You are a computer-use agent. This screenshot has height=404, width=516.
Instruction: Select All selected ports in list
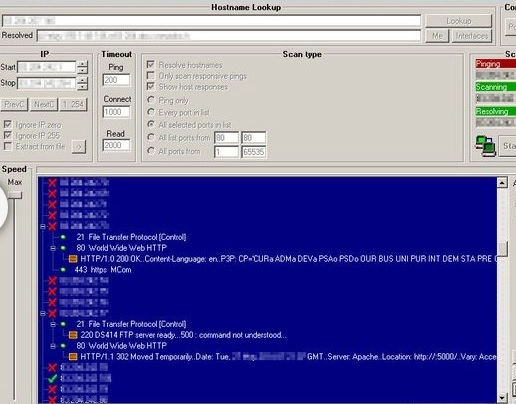tap(151, 124)
